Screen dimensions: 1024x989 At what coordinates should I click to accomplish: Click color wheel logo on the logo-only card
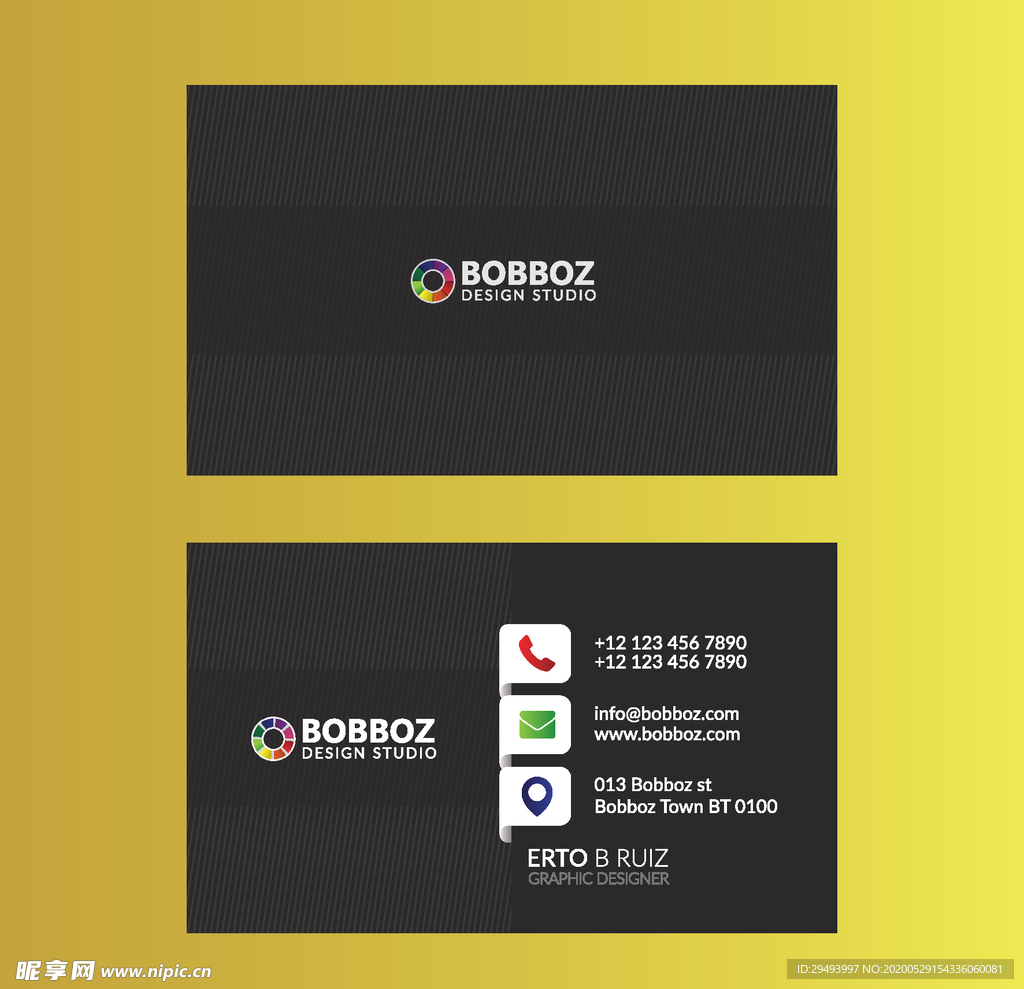tap(432, 281)
